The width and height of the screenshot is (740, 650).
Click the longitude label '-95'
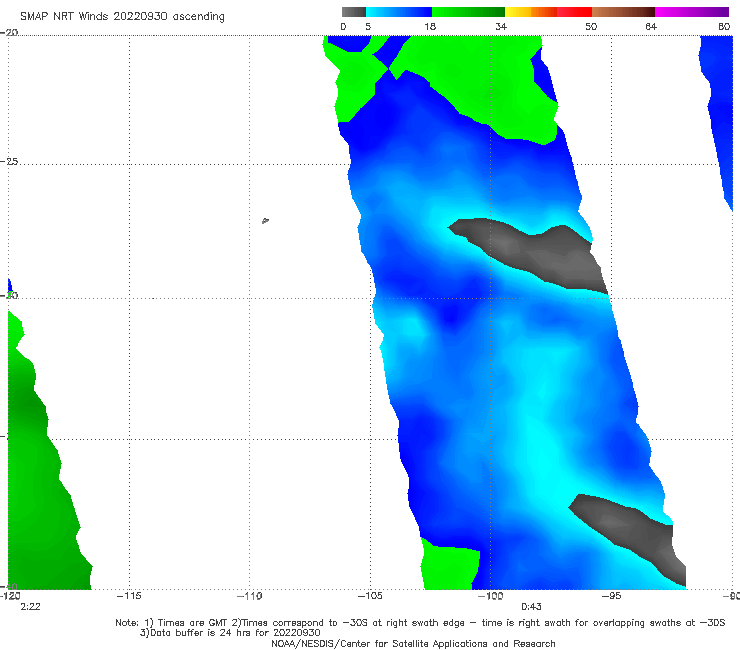tap(611, 596)
